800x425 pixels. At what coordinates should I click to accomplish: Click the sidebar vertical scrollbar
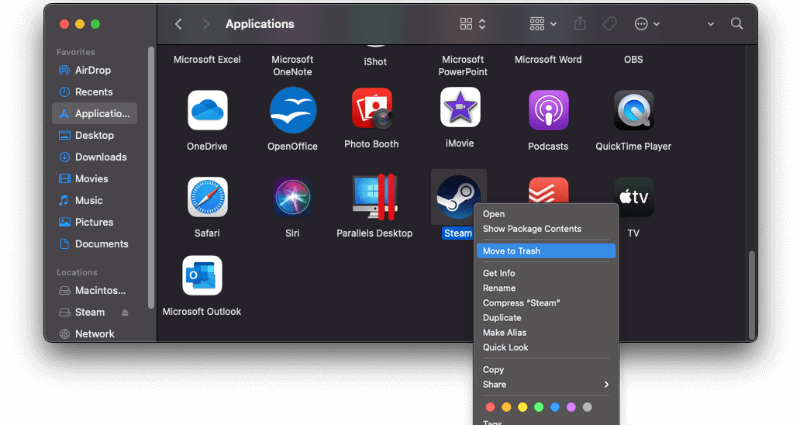[x=151, y=178]
